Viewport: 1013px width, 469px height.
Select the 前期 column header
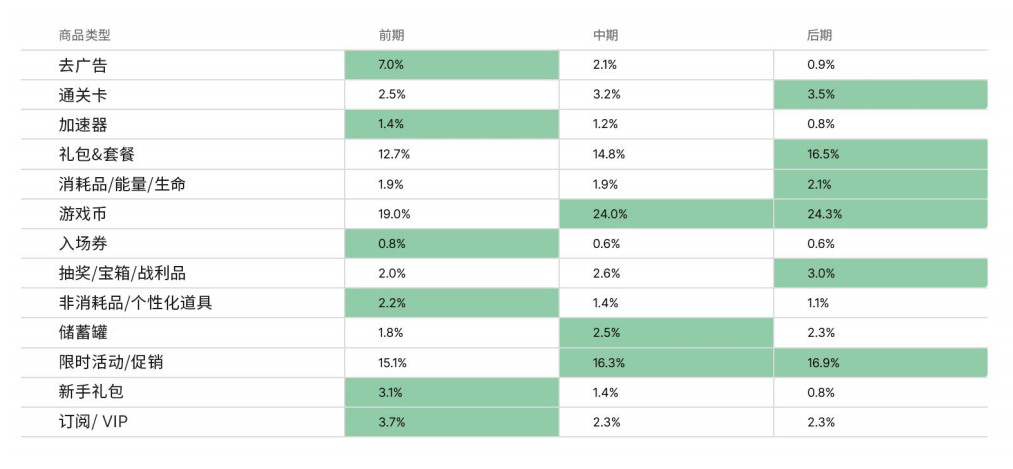coord(392,36)
